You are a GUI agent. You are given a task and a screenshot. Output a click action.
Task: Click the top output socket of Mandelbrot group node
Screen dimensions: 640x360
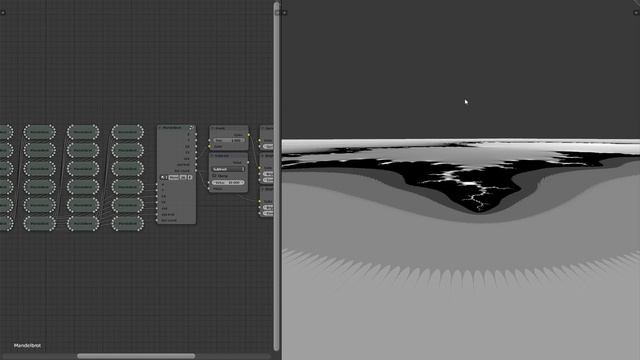(x=196, y=134)
